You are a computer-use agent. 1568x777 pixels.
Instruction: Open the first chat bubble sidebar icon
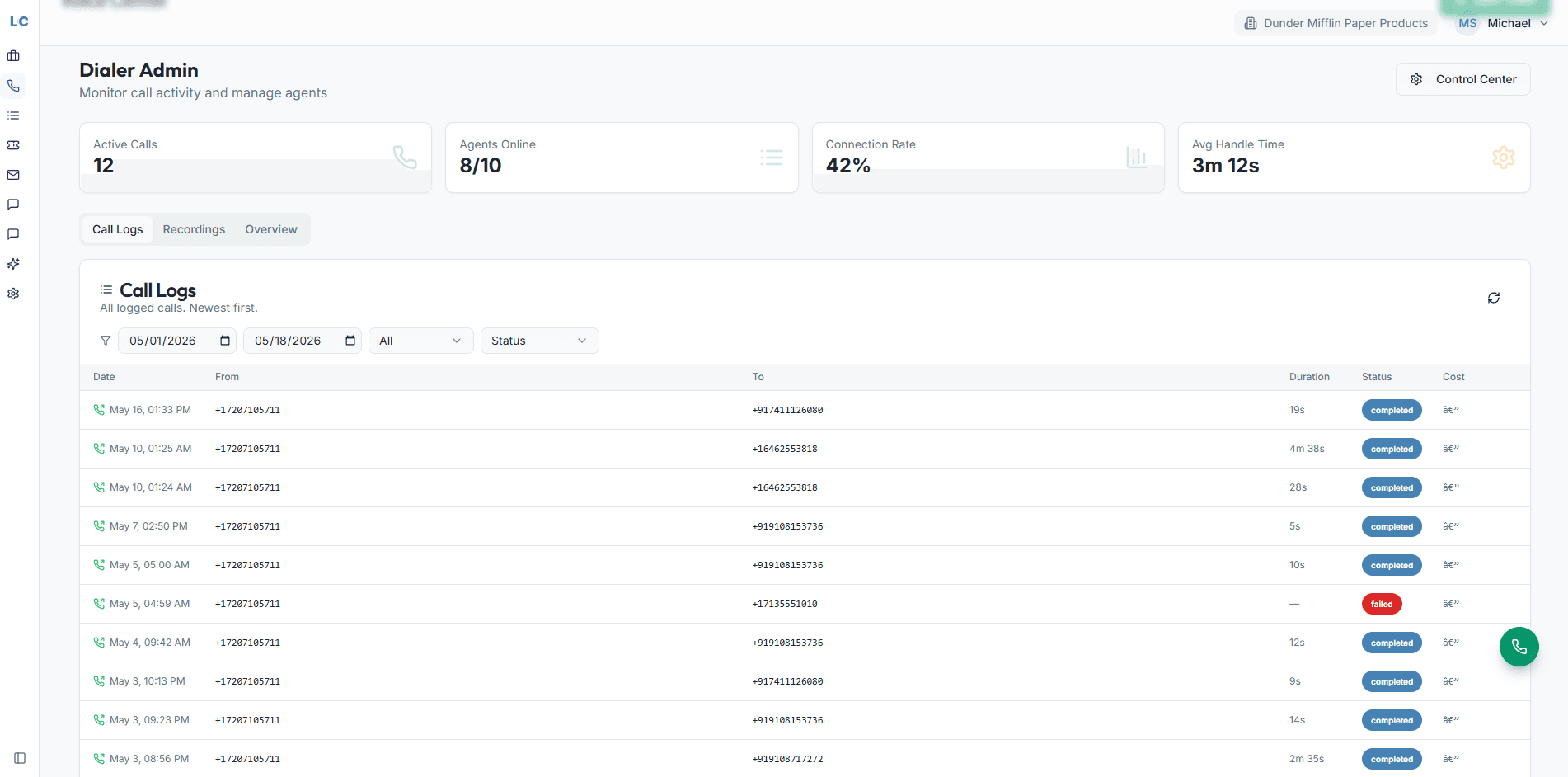click(13, 205)
